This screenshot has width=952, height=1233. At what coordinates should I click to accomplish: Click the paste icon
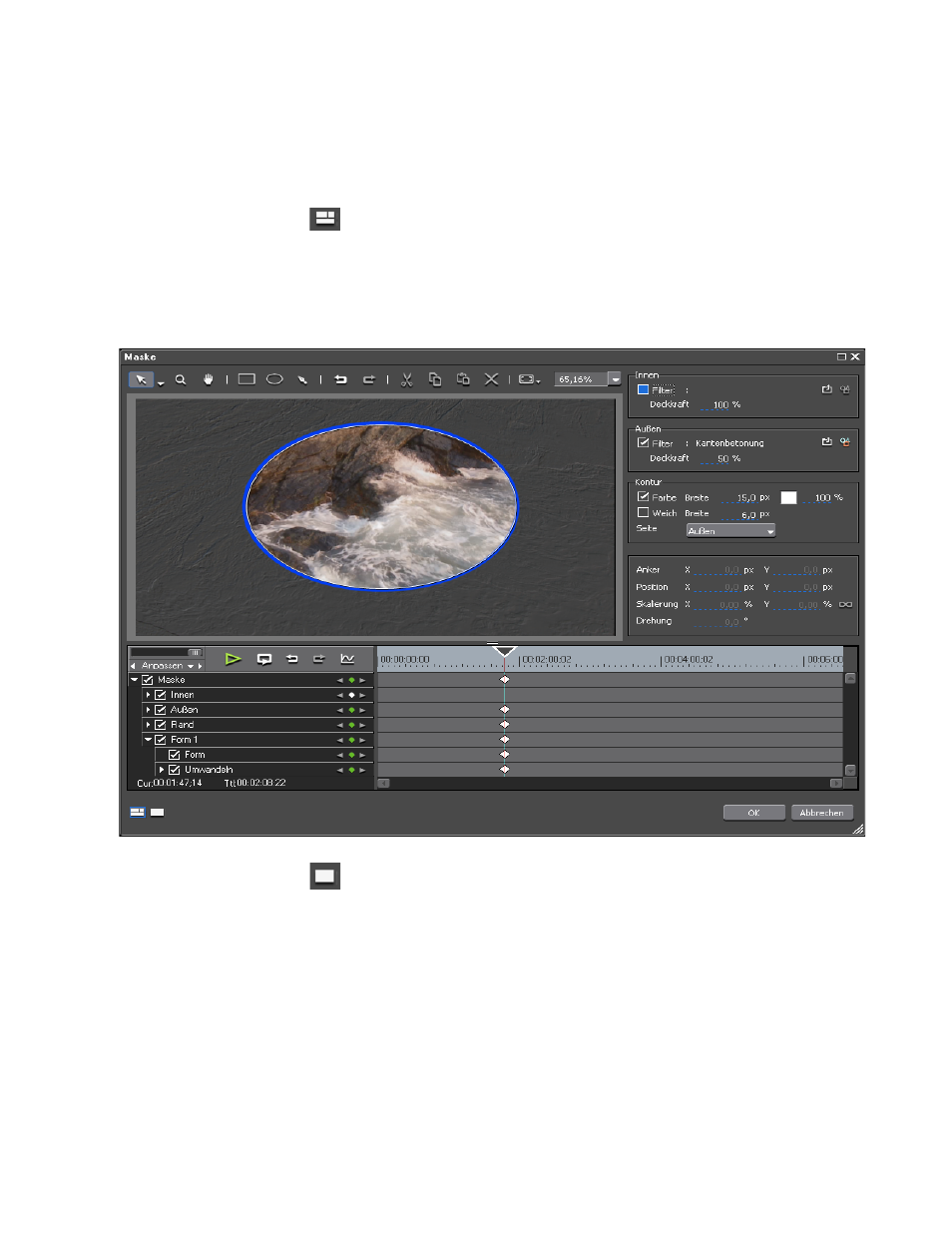click(463, 379)
